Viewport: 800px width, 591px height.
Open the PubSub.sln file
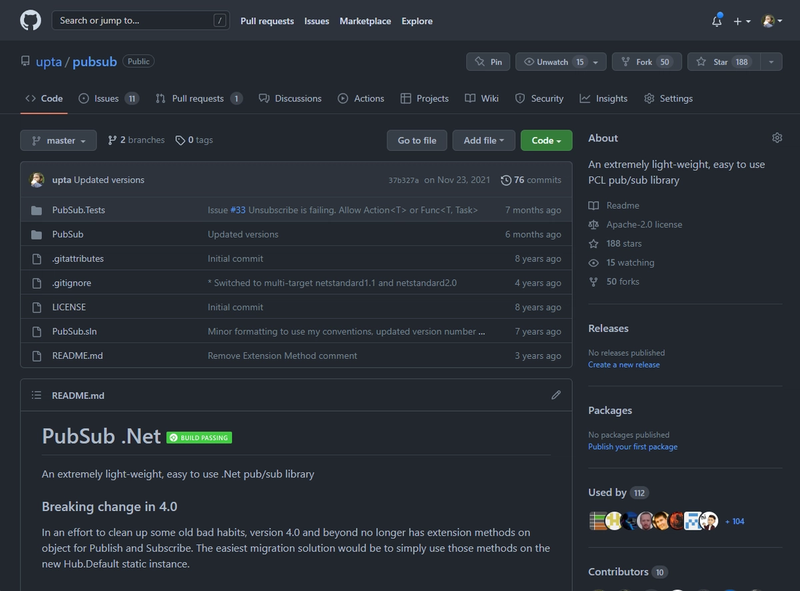click(74, 331)
